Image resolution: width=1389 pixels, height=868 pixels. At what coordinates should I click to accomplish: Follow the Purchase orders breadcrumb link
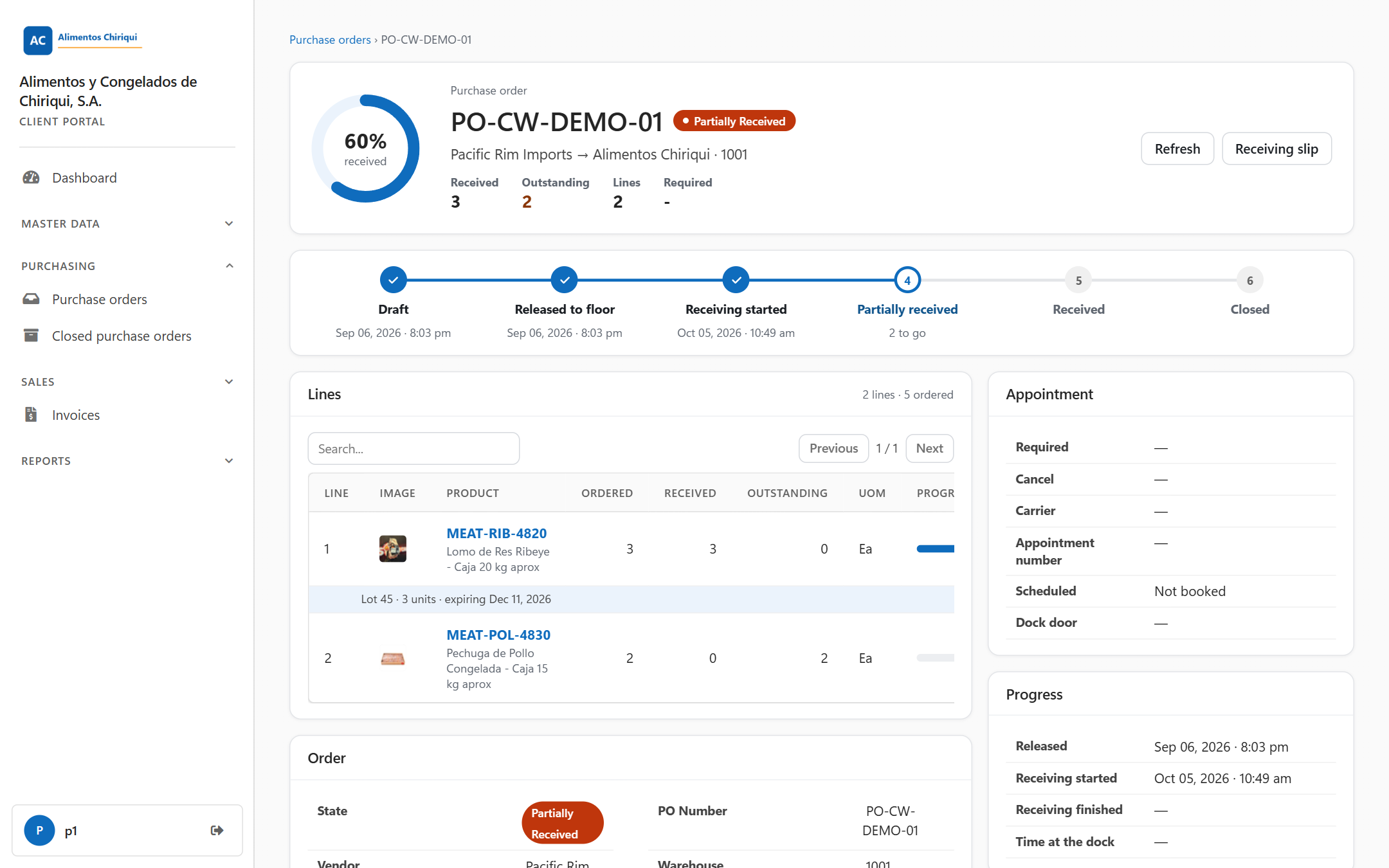[x=330, y=39]
